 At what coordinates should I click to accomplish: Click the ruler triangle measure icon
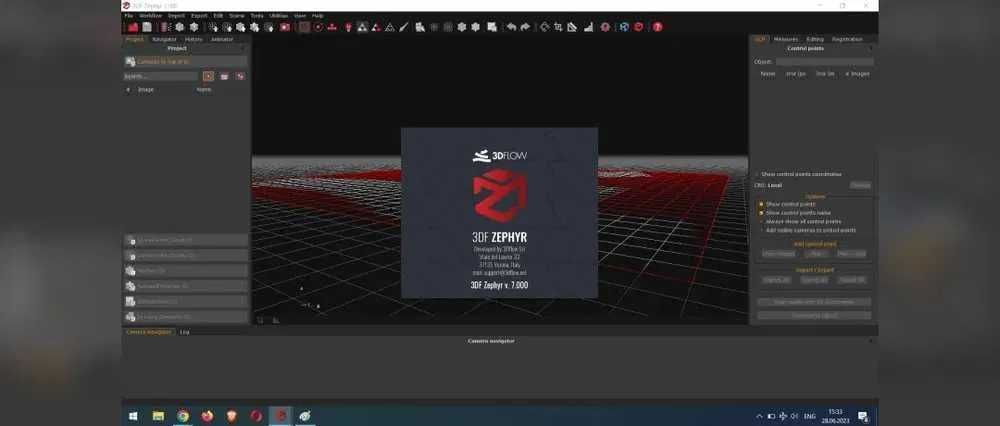click(x=572, y=27)
